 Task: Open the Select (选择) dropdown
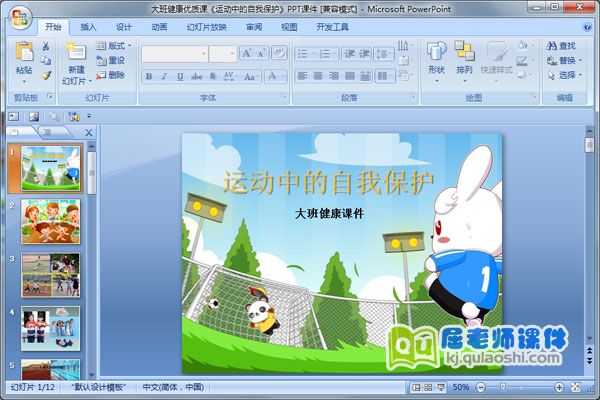click(567, 75)
